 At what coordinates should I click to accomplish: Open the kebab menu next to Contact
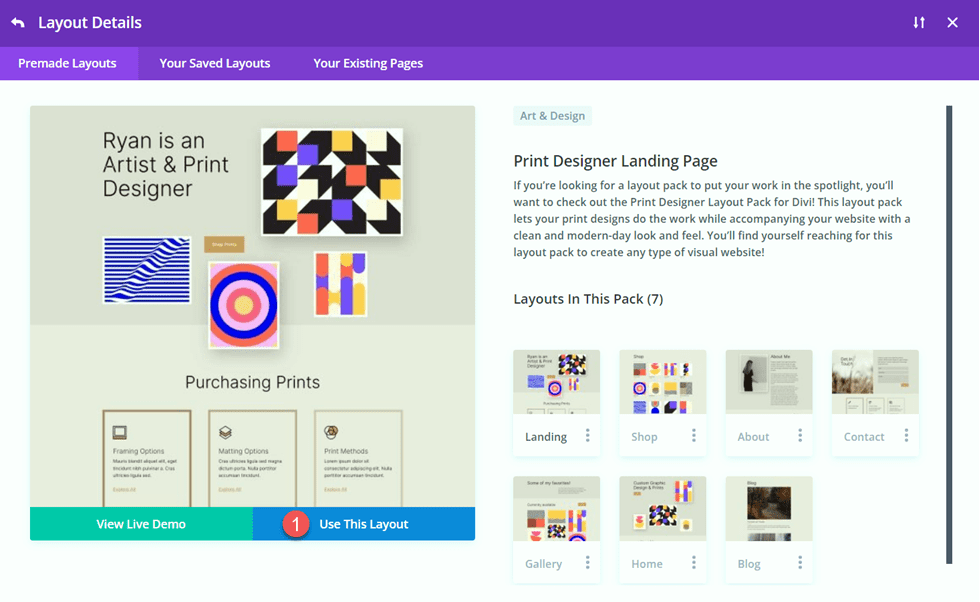905,436
